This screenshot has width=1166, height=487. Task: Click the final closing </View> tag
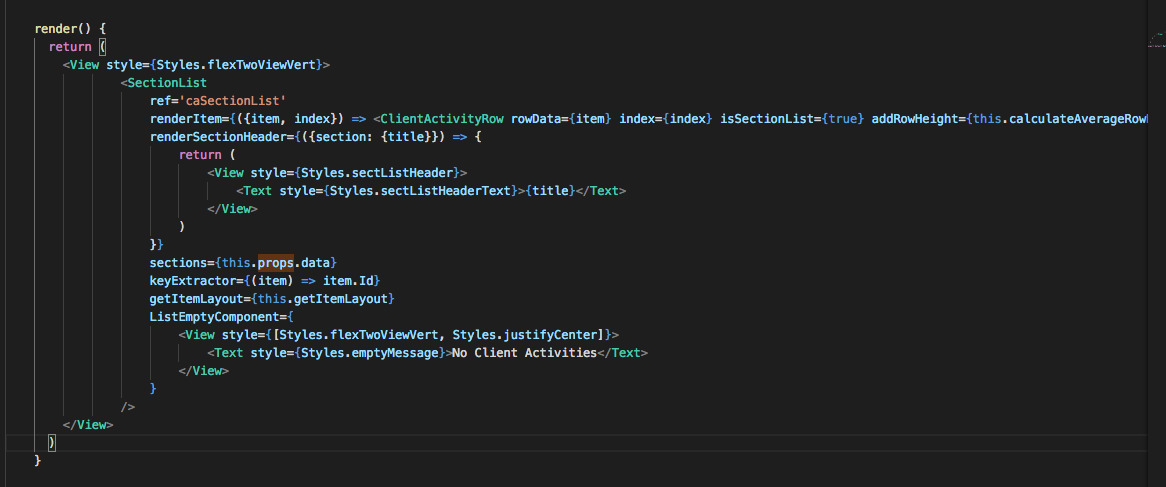[x=88, y=425]
